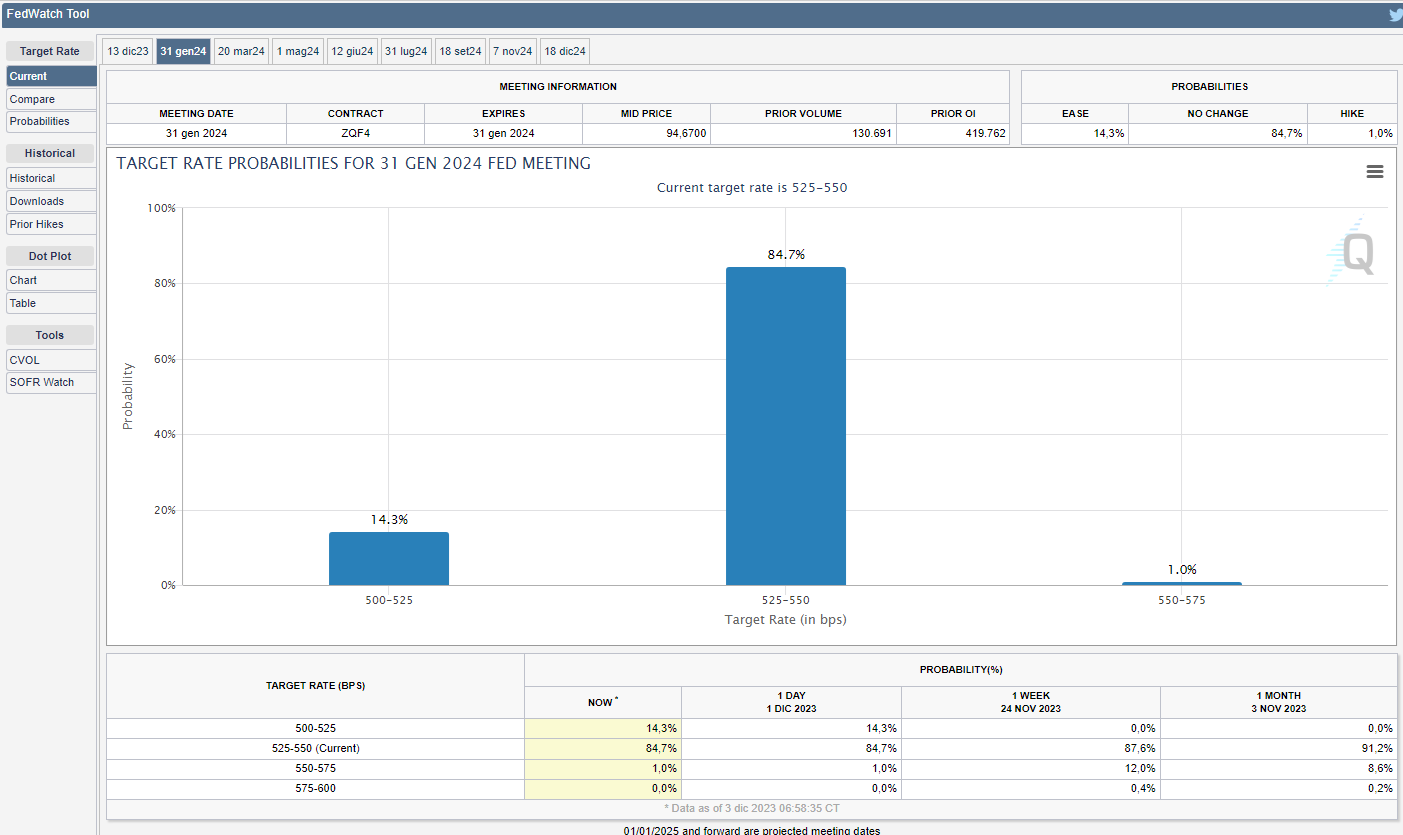This screenshot has width=1403, height=835.
Task: Open the Downloads section
Action: click(x=51, y=201)
